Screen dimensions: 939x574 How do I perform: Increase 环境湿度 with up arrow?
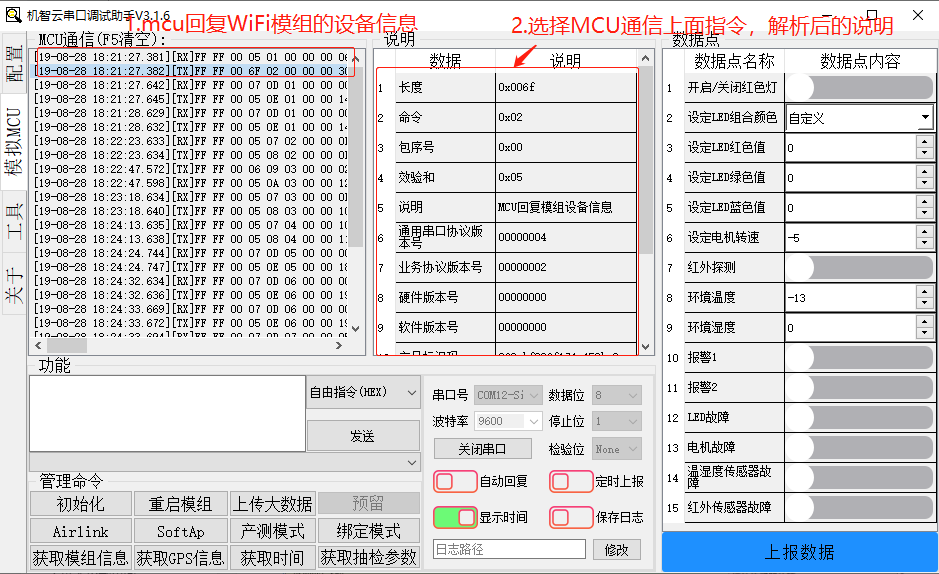click(x=925, y=322)
